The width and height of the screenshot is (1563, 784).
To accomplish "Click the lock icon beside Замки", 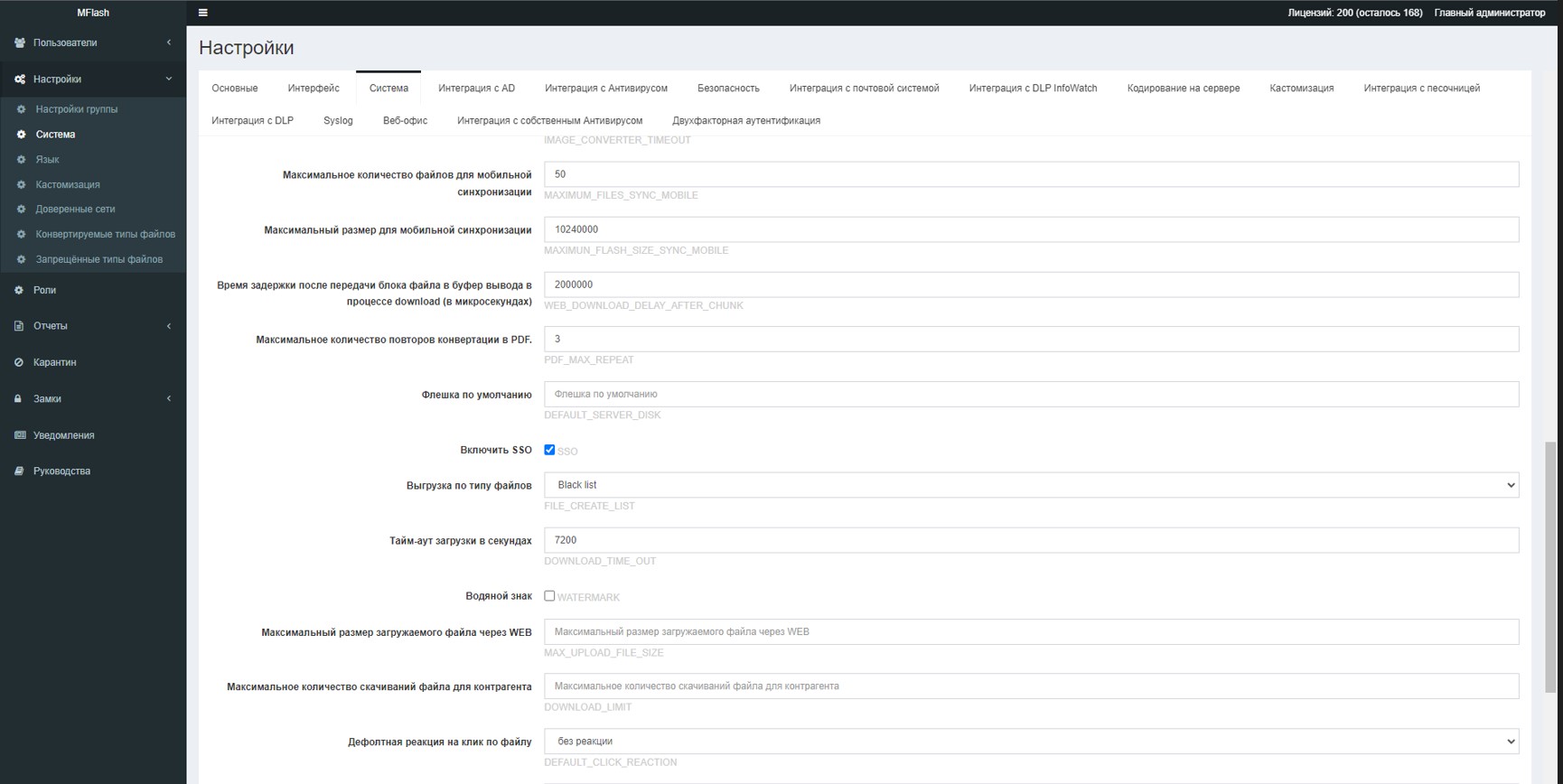I will 18,398.
